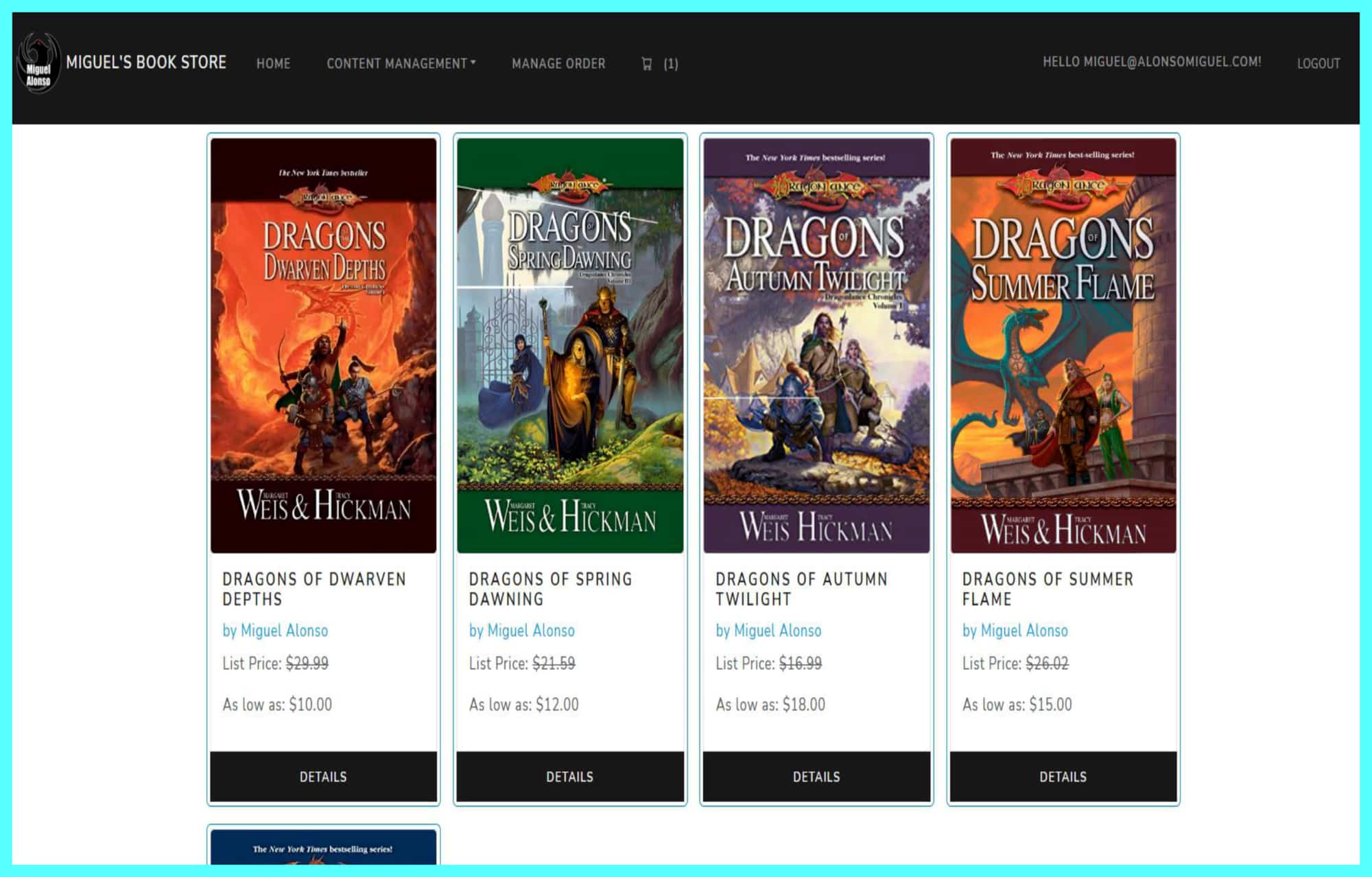This screenshot has width=1372, height=877.
Task: Open the Manage Order page
Action: [558, 64]
